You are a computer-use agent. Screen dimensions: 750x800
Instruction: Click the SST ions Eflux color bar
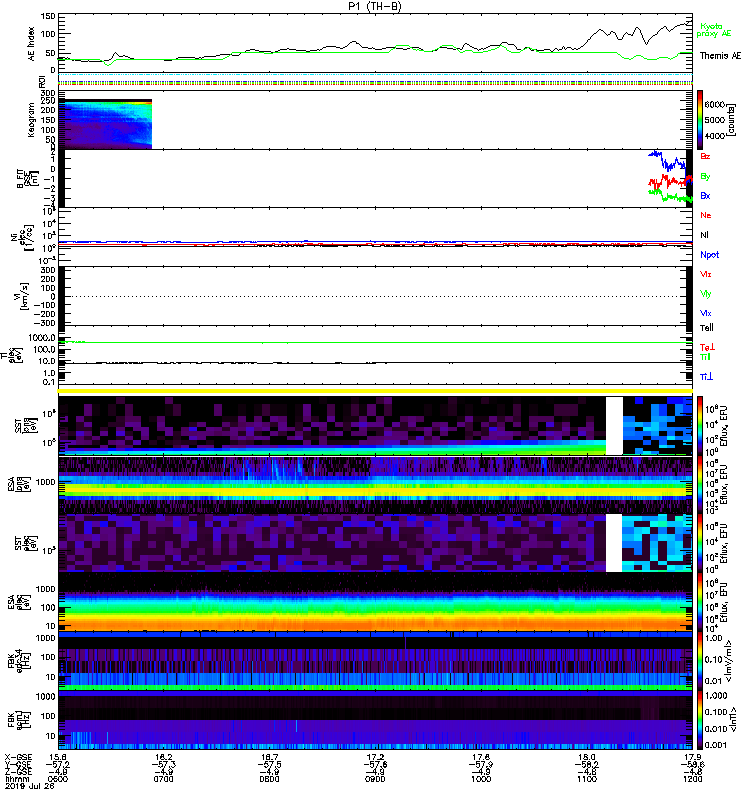tap(700, 426)
